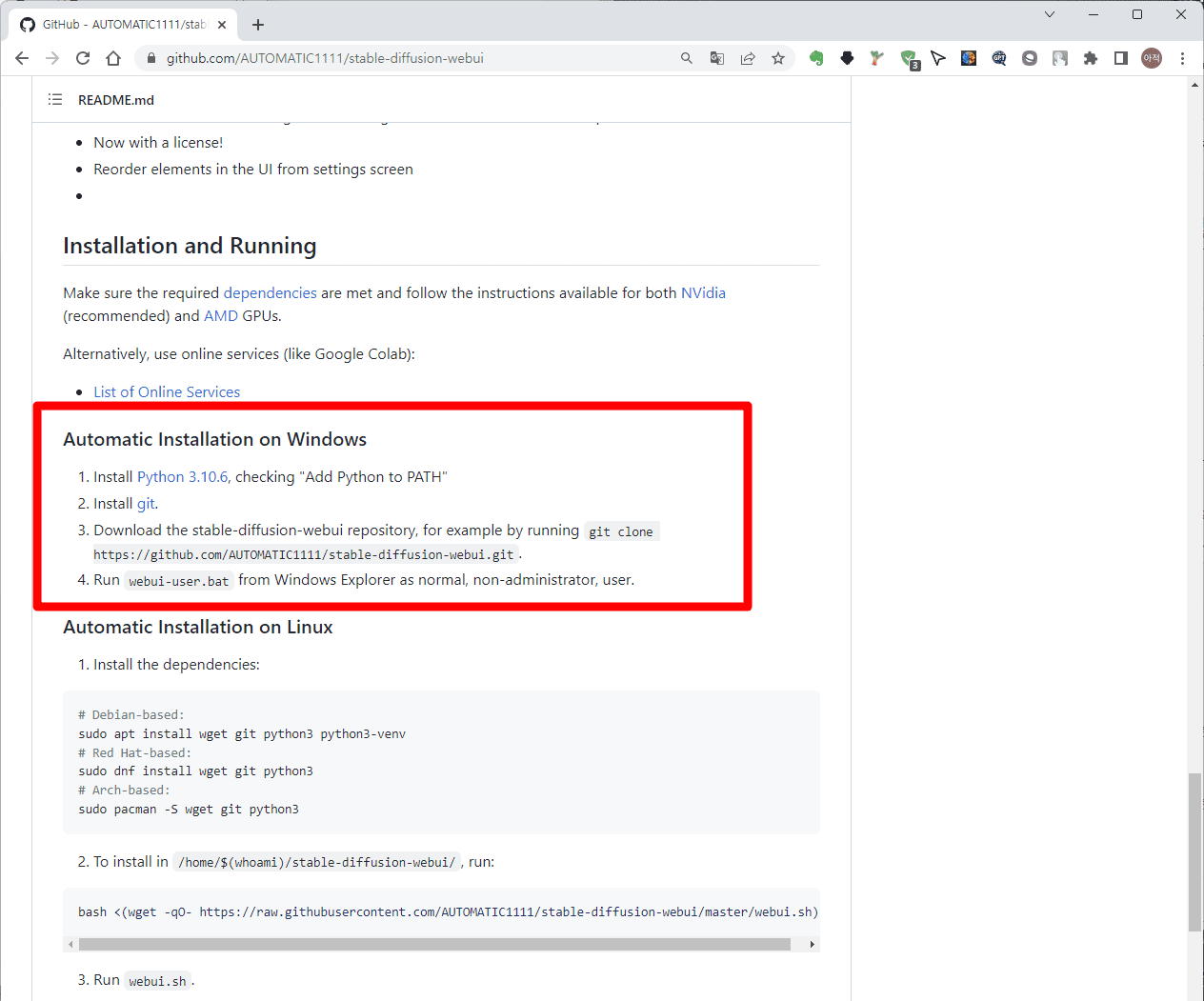Click the sudo apt install command line
1204x1001 pixels.
tap(242, 733)
